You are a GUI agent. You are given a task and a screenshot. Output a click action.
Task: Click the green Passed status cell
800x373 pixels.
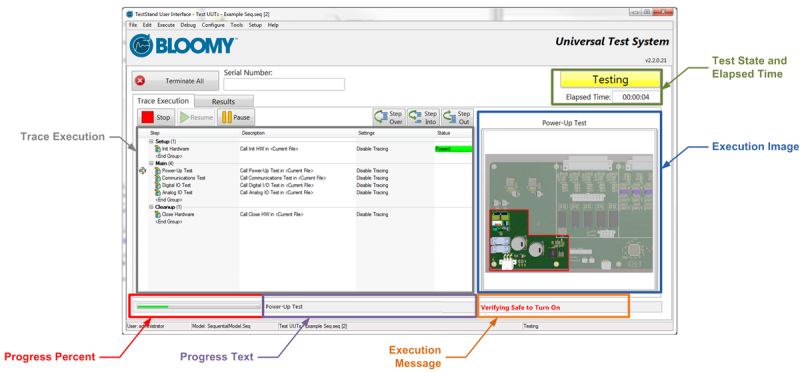coord(453,149)
